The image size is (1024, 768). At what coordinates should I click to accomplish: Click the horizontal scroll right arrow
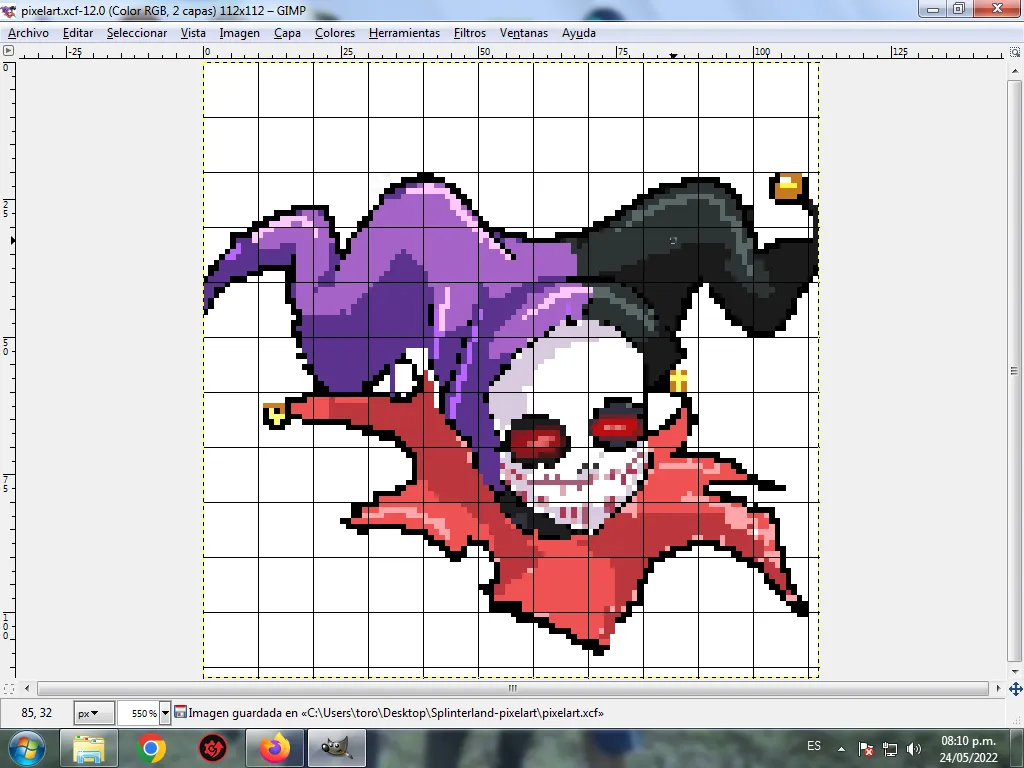[998, 688]
